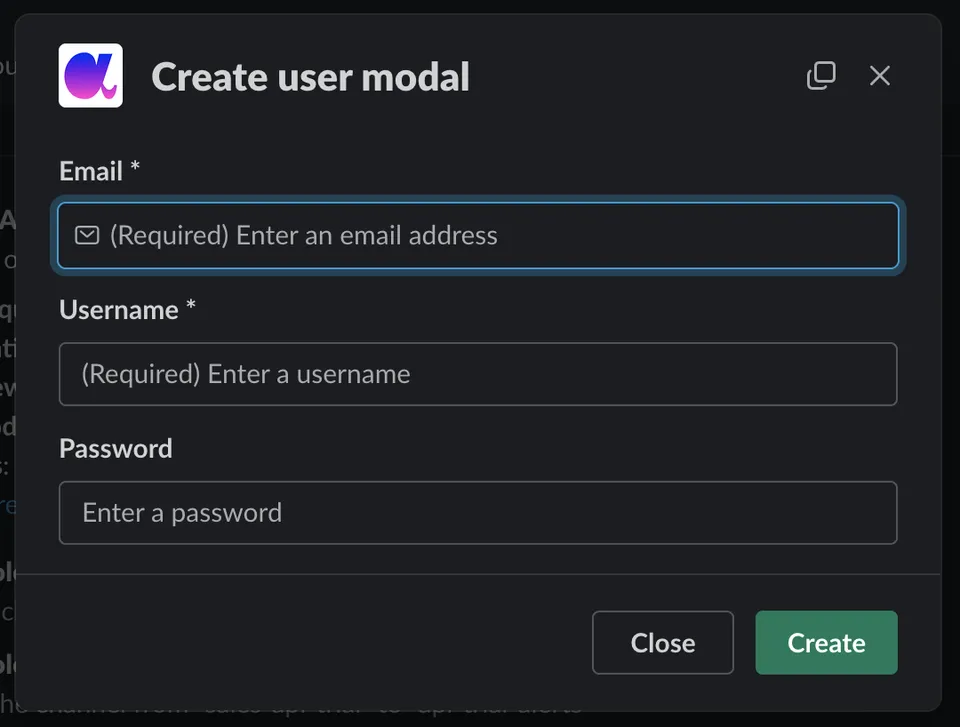Click the purple alpha app logo

point(91,75)
